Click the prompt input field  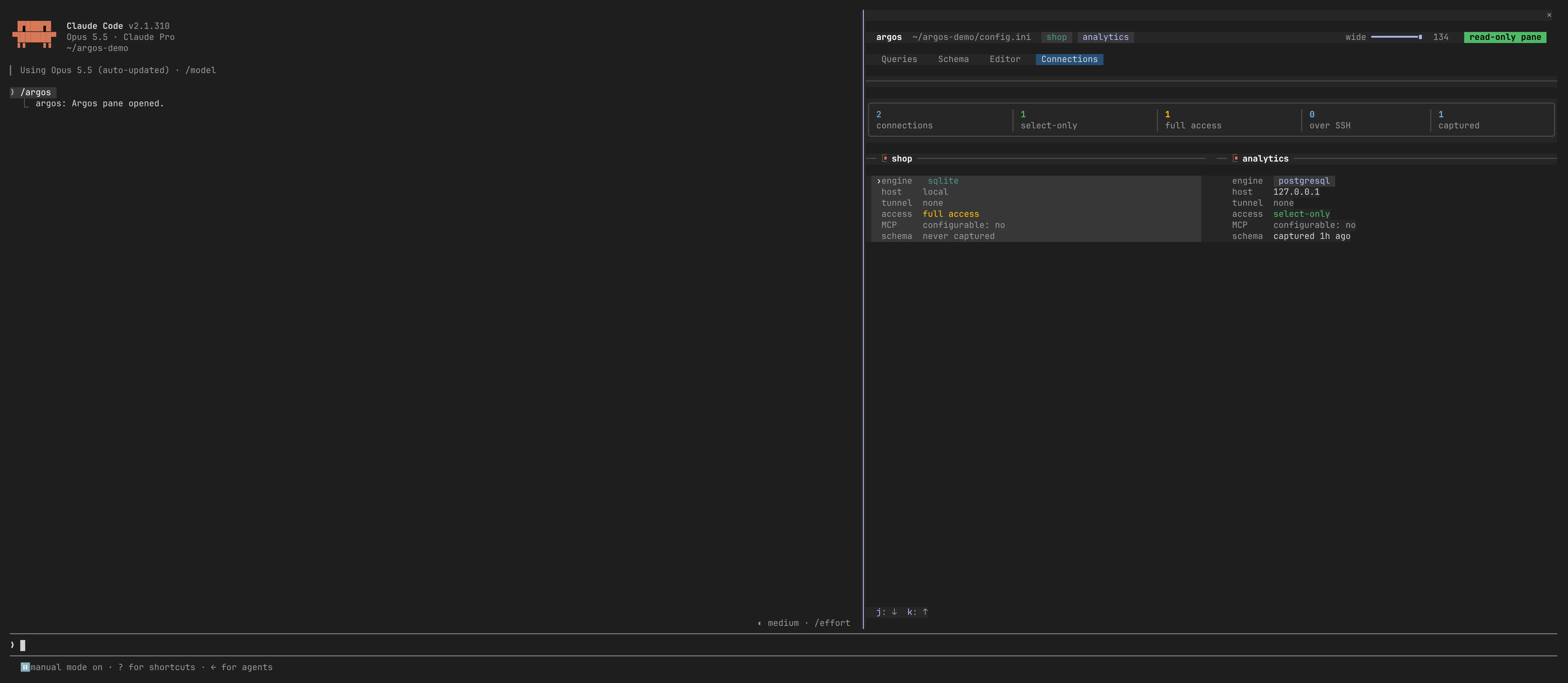pyautogui.click(x=783, y=645)
